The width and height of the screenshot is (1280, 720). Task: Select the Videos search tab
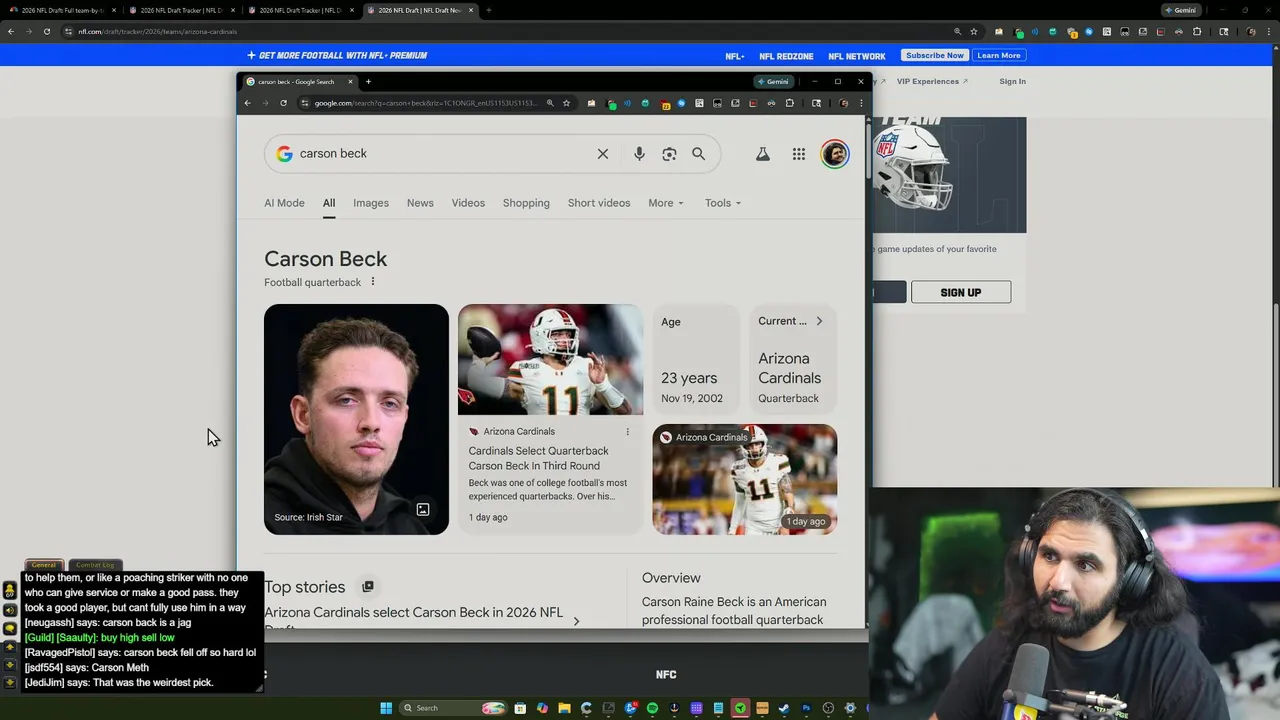(468, 203)
